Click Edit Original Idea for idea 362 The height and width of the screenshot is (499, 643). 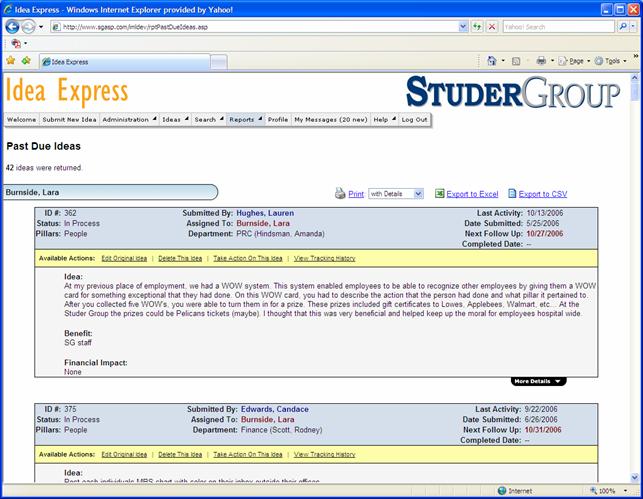124,258
